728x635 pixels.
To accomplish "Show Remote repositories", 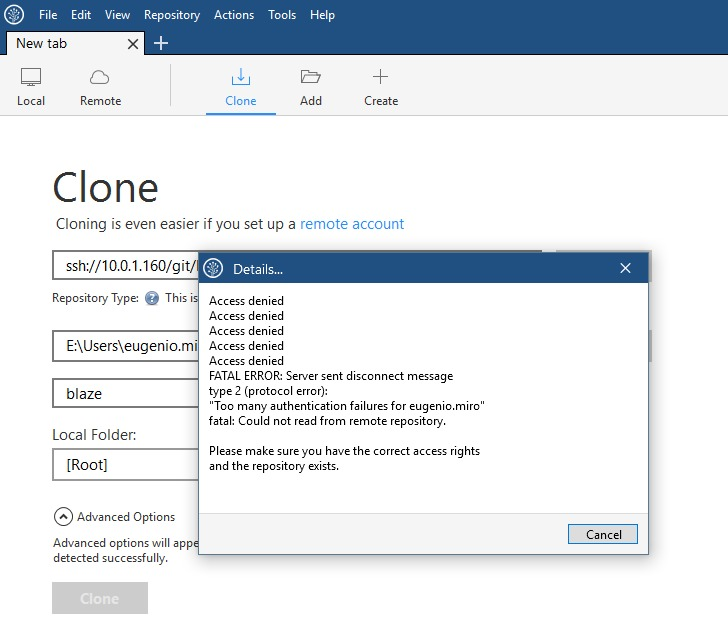I will point(100,87).
